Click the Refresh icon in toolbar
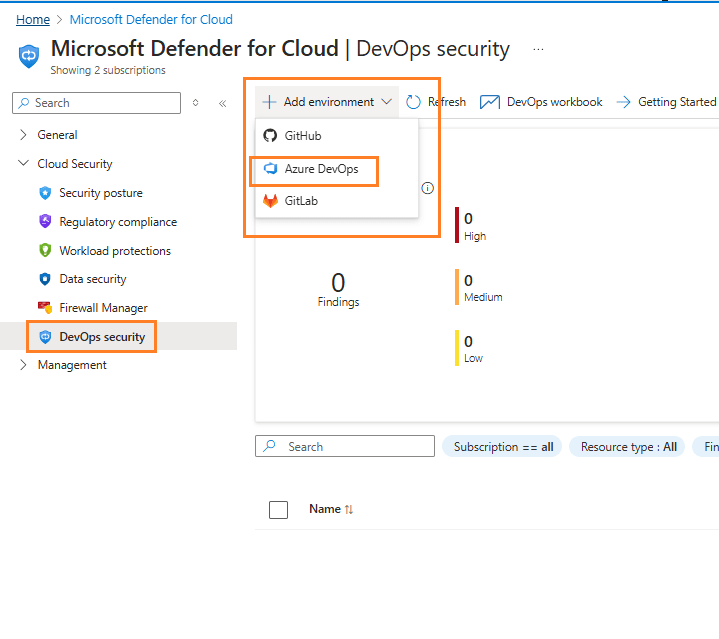719x639 pixels. 414,102
